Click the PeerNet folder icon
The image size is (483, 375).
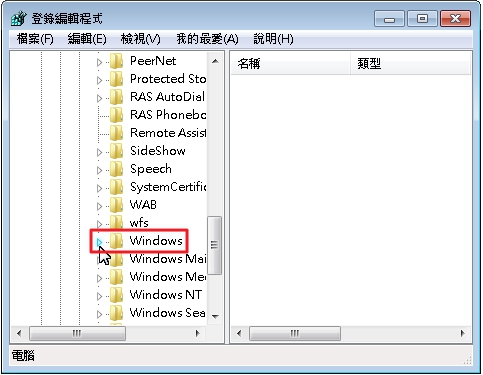pos(117,61)
